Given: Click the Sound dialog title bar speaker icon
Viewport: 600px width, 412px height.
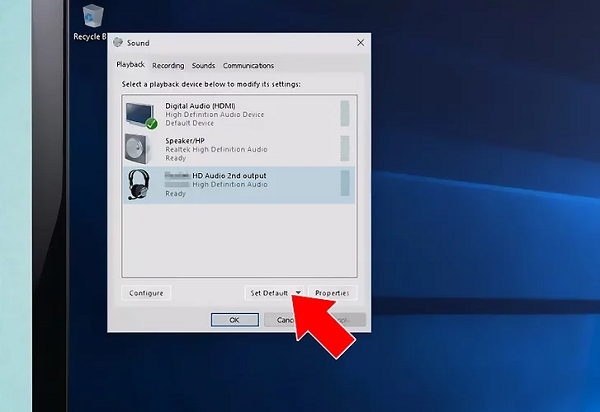Looking at the screenshot, I should point(118,43).
